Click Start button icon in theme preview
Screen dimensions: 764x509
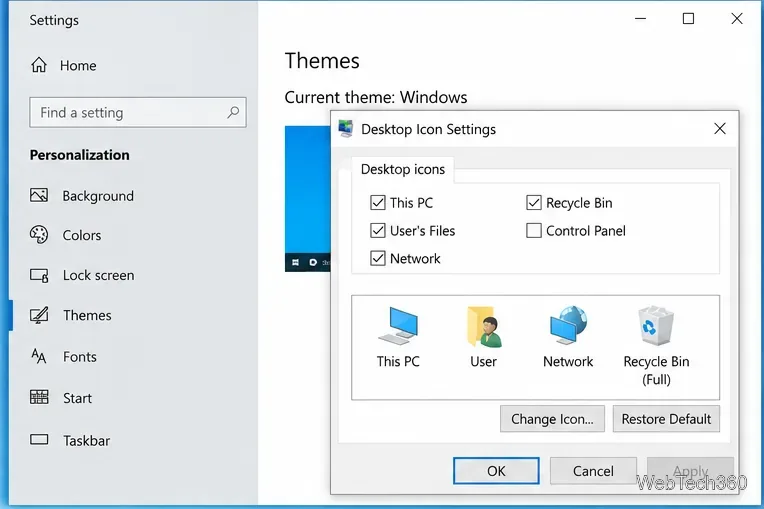point(295,263)
